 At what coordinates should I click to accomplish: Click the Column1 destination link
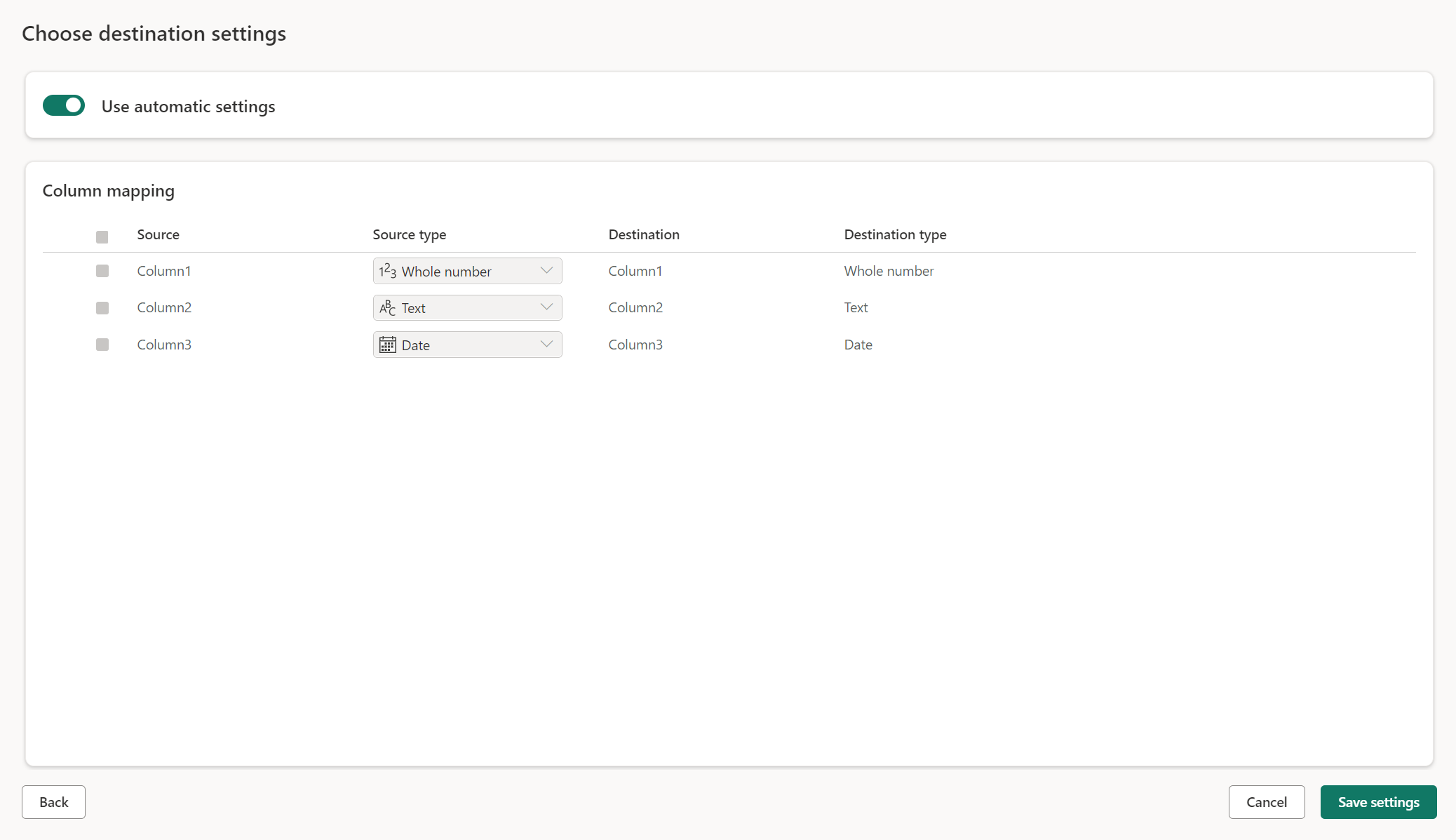tap(633, 270)
